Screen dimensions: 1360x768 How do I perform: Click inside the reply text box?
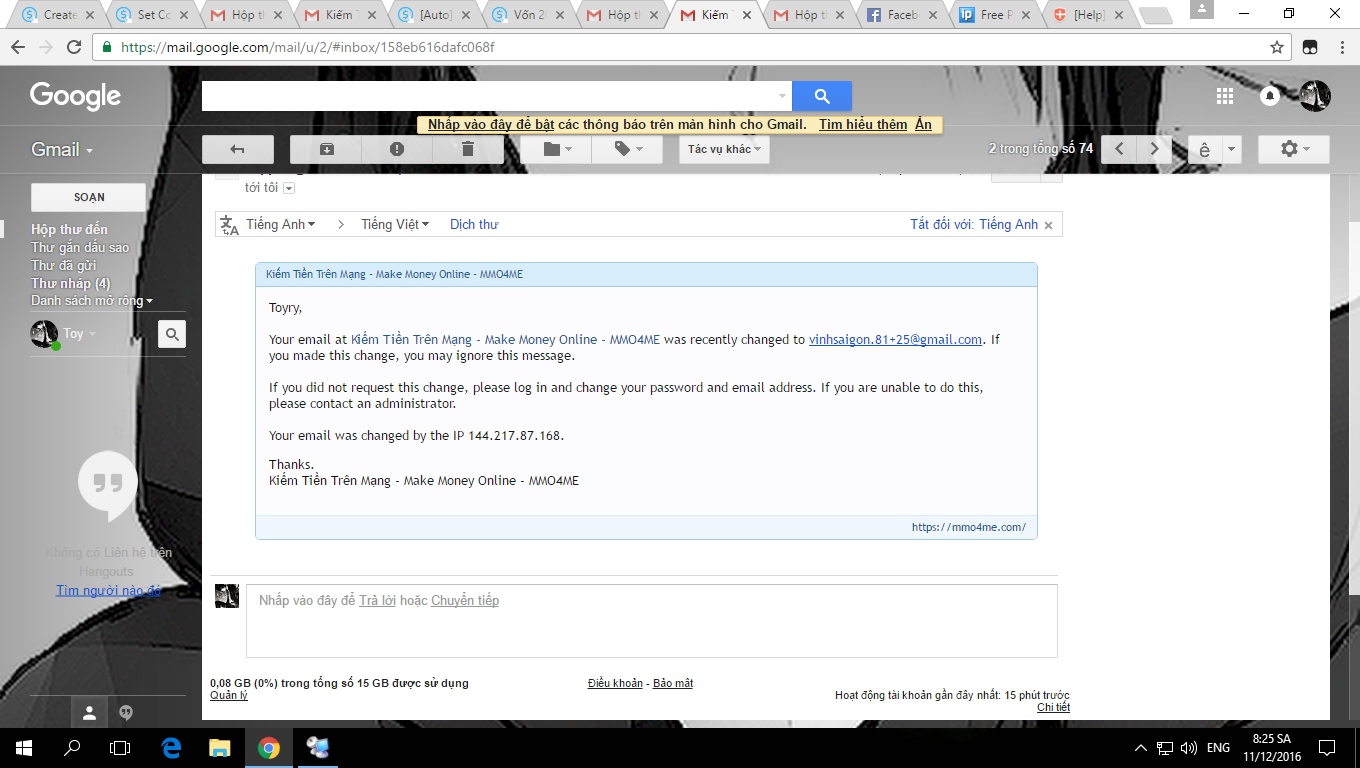652,621
